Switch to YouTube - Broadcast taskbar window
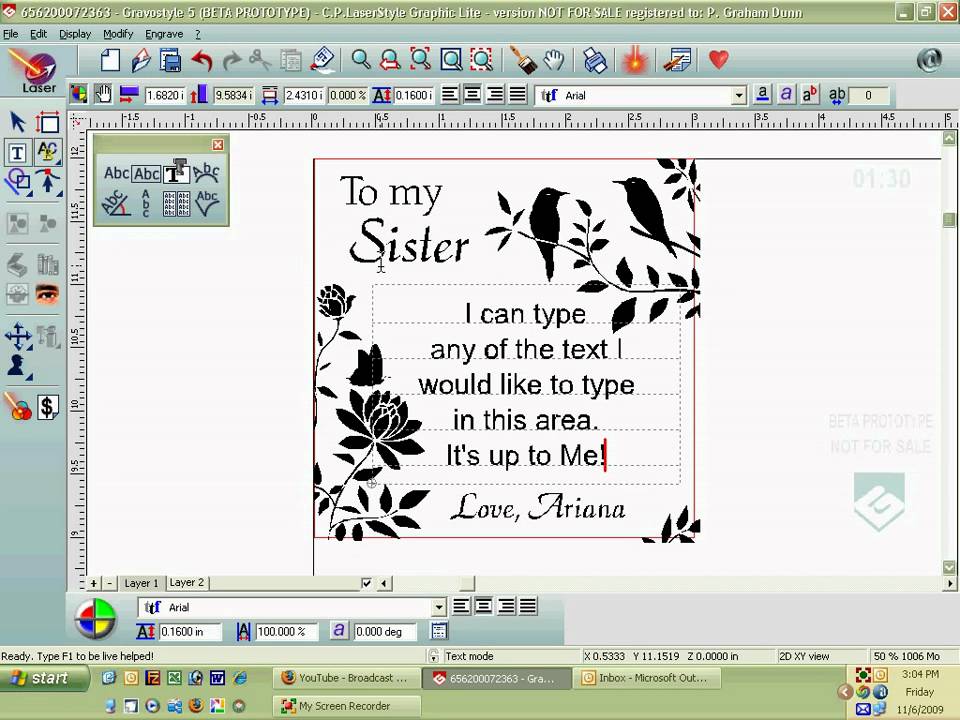The height and width of the screenshot is (720, 960). (x=346, y=678)
